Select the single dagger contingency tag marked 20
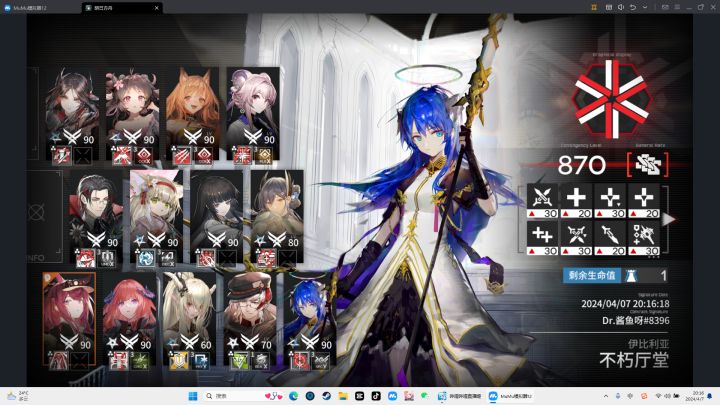The width and height of the screenshot is (720, 405). [610, 238]
